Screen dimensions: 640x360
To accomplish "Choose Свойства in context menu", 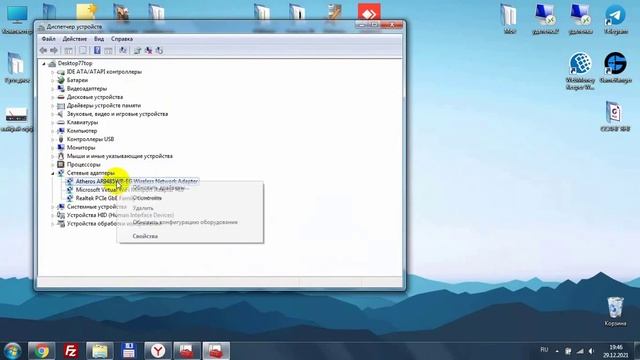I will click(x=190, y=236).
